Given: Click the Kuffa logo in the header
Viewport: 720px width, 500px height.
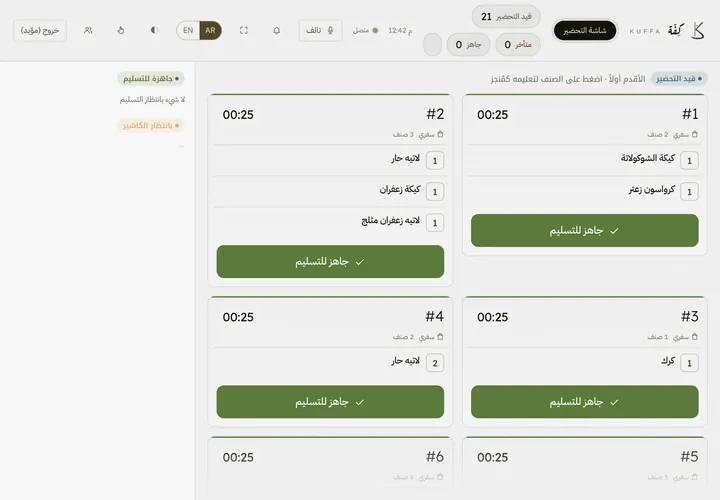Looking at the screenshot, I should 667,31.
